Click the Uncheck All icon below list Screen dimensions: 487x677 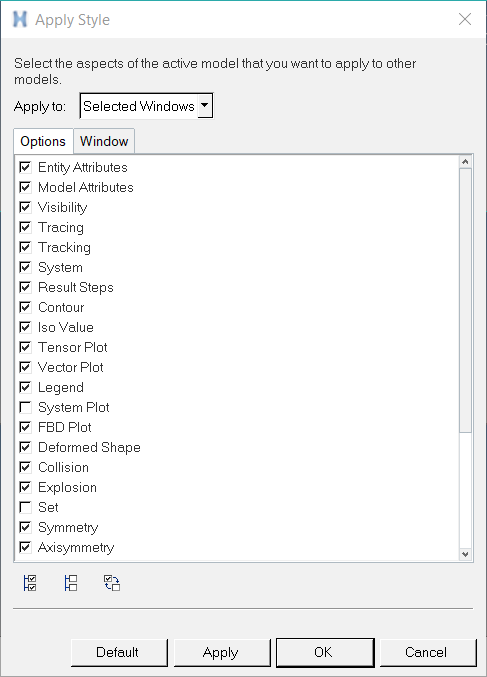click(71, 583)
